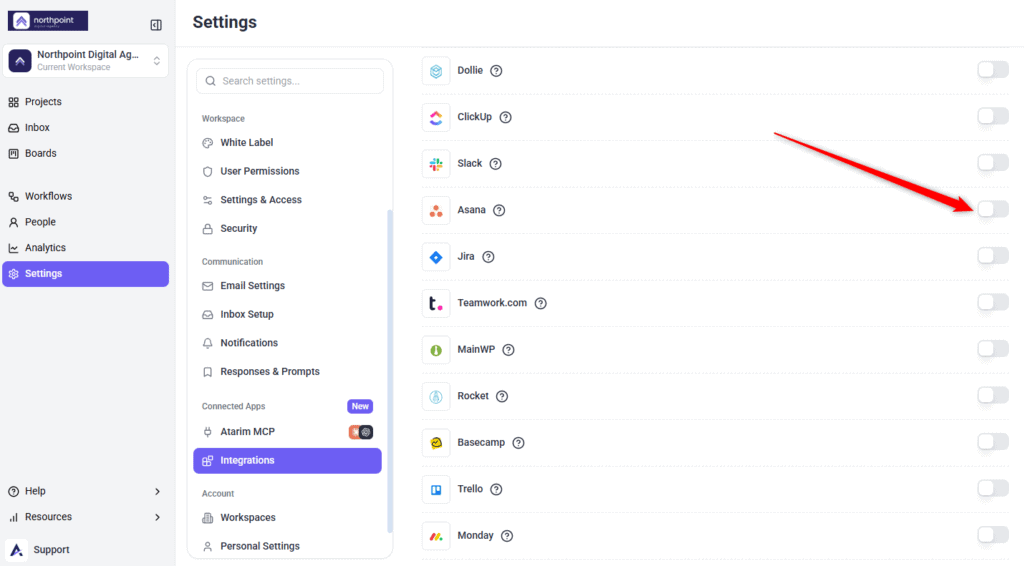
Task: Open help tooltip next to Teamwork.com
Action: pos(541,303)
